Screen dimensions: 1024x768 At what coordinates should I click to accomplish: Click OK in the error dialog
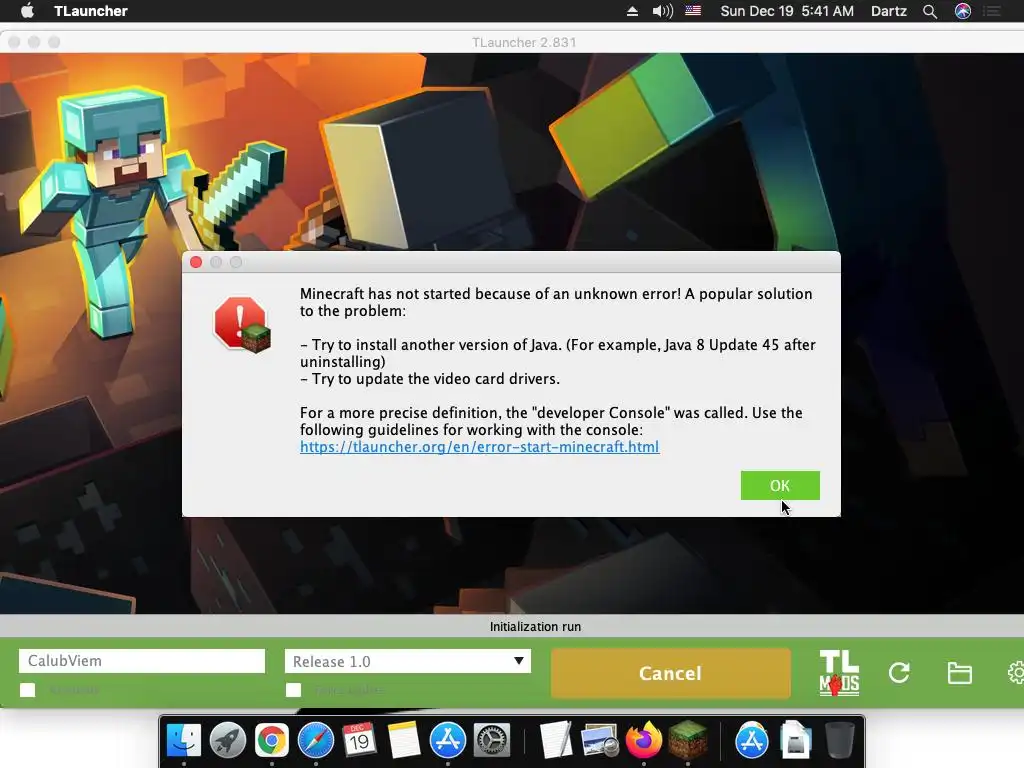780,485
